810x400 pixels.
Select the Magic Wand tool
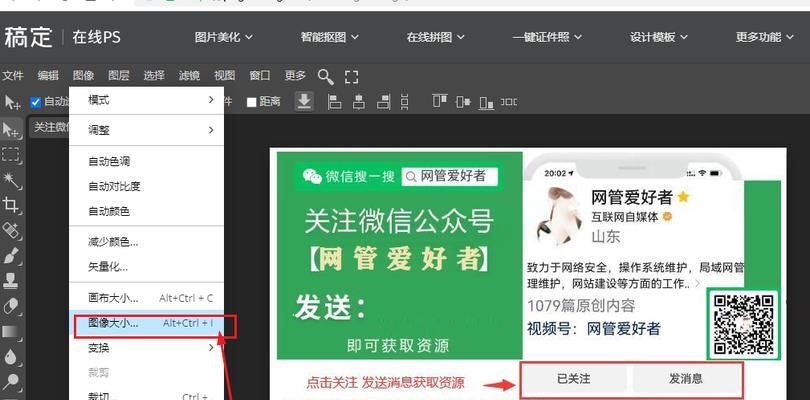(x=10, y=179)
